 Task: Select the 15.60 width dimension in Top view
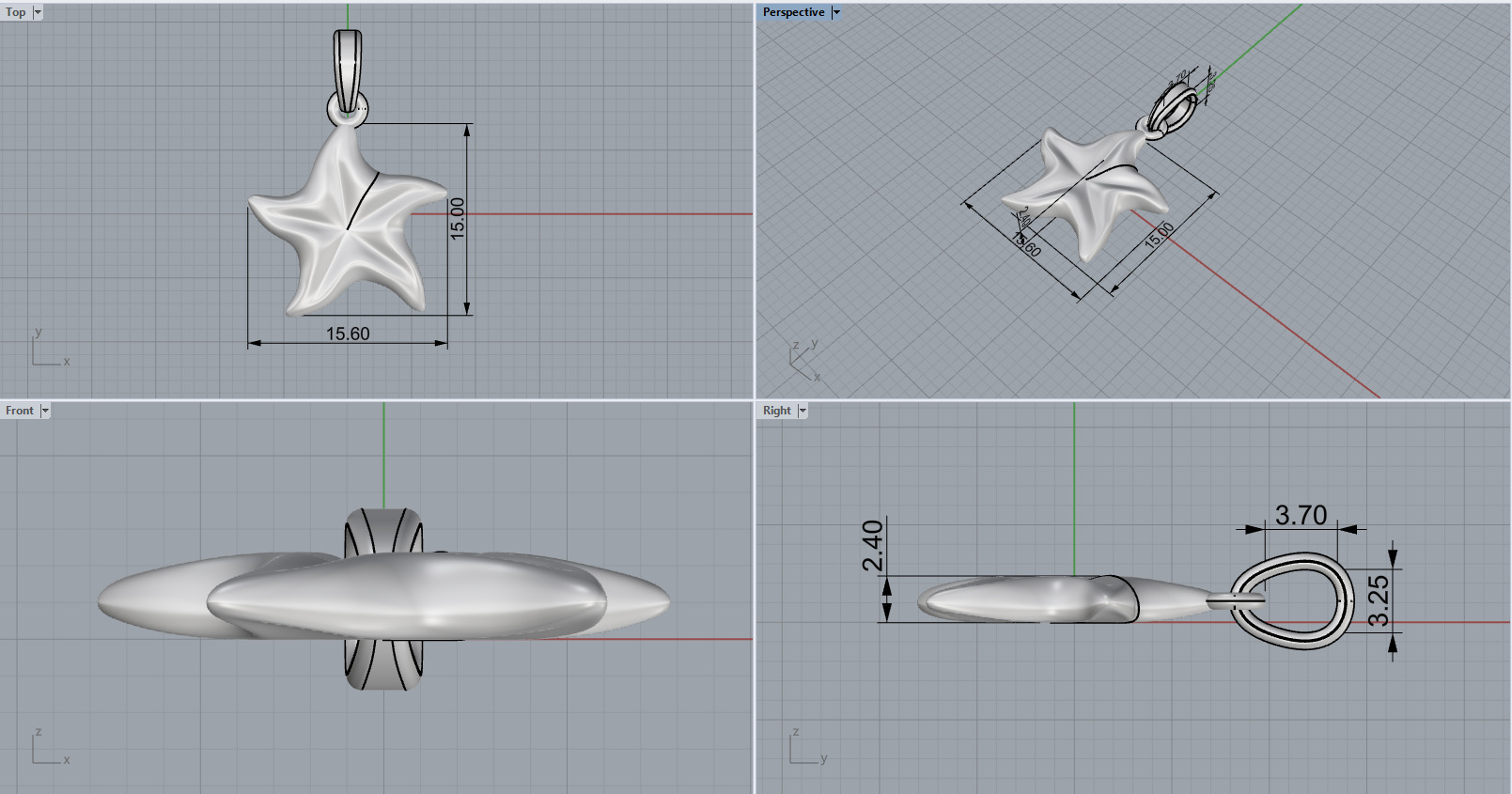click(x=348, y=334)
